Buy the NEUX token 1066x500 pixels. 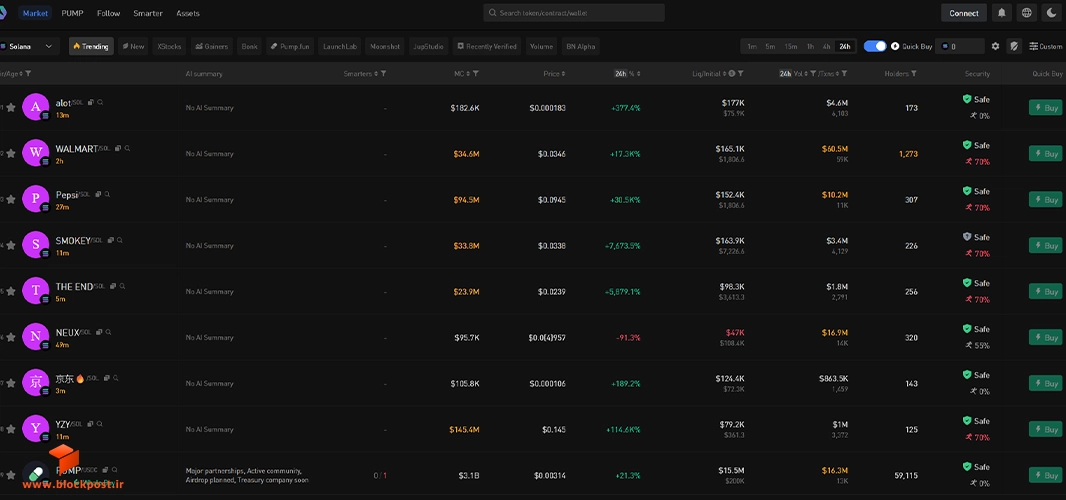(1046, 337)
